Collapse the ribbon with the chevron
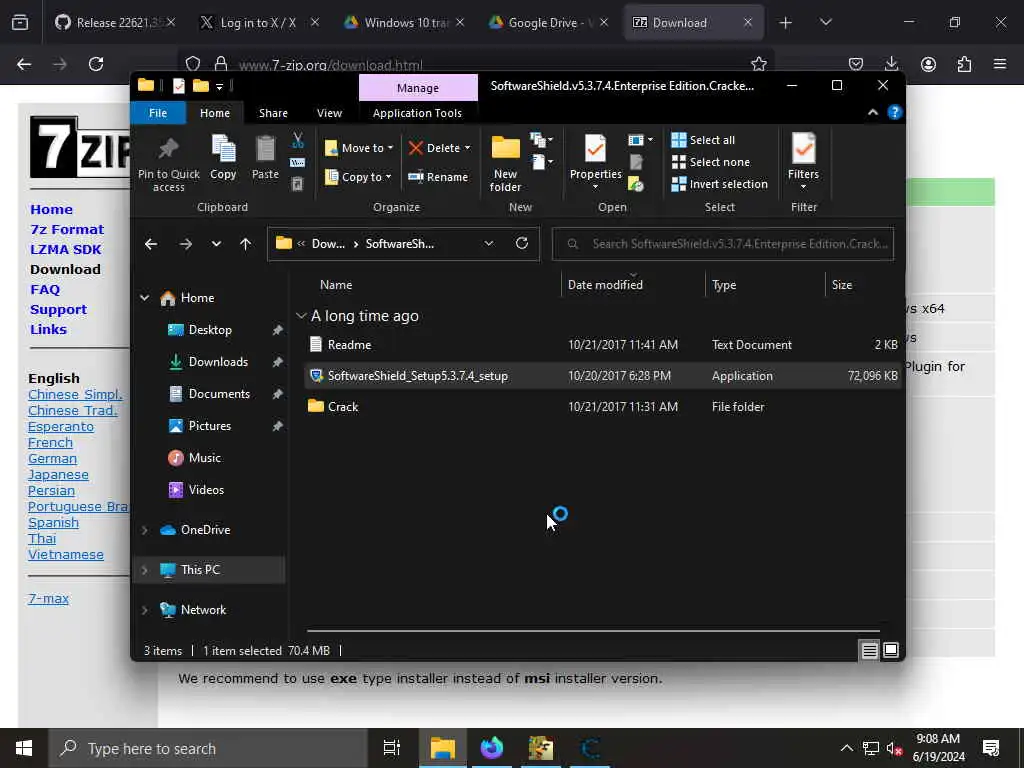 (x=872, y=112)
